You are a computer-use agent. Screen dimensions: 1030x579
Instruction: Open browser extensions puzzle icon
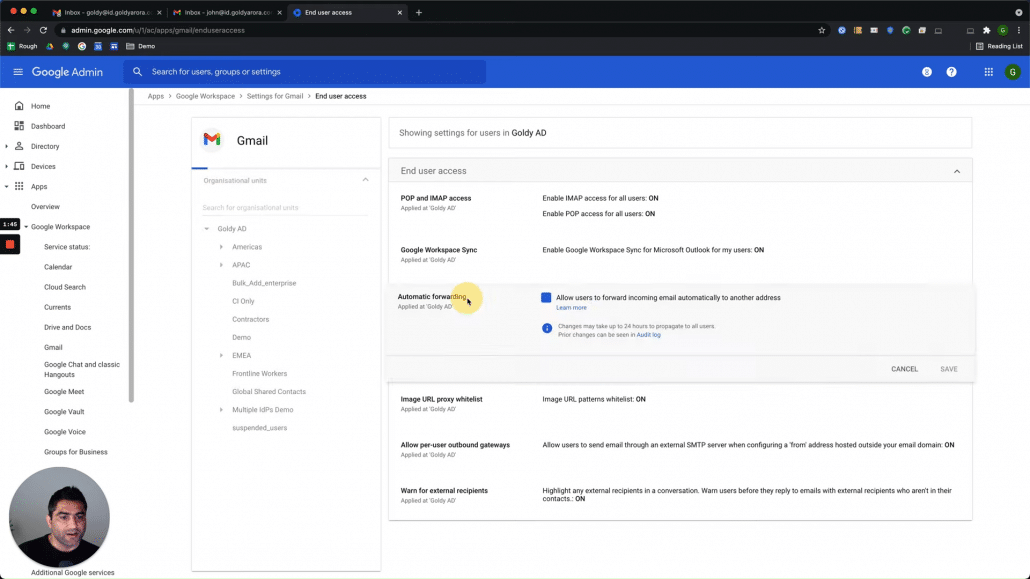[x=986, y=30]
